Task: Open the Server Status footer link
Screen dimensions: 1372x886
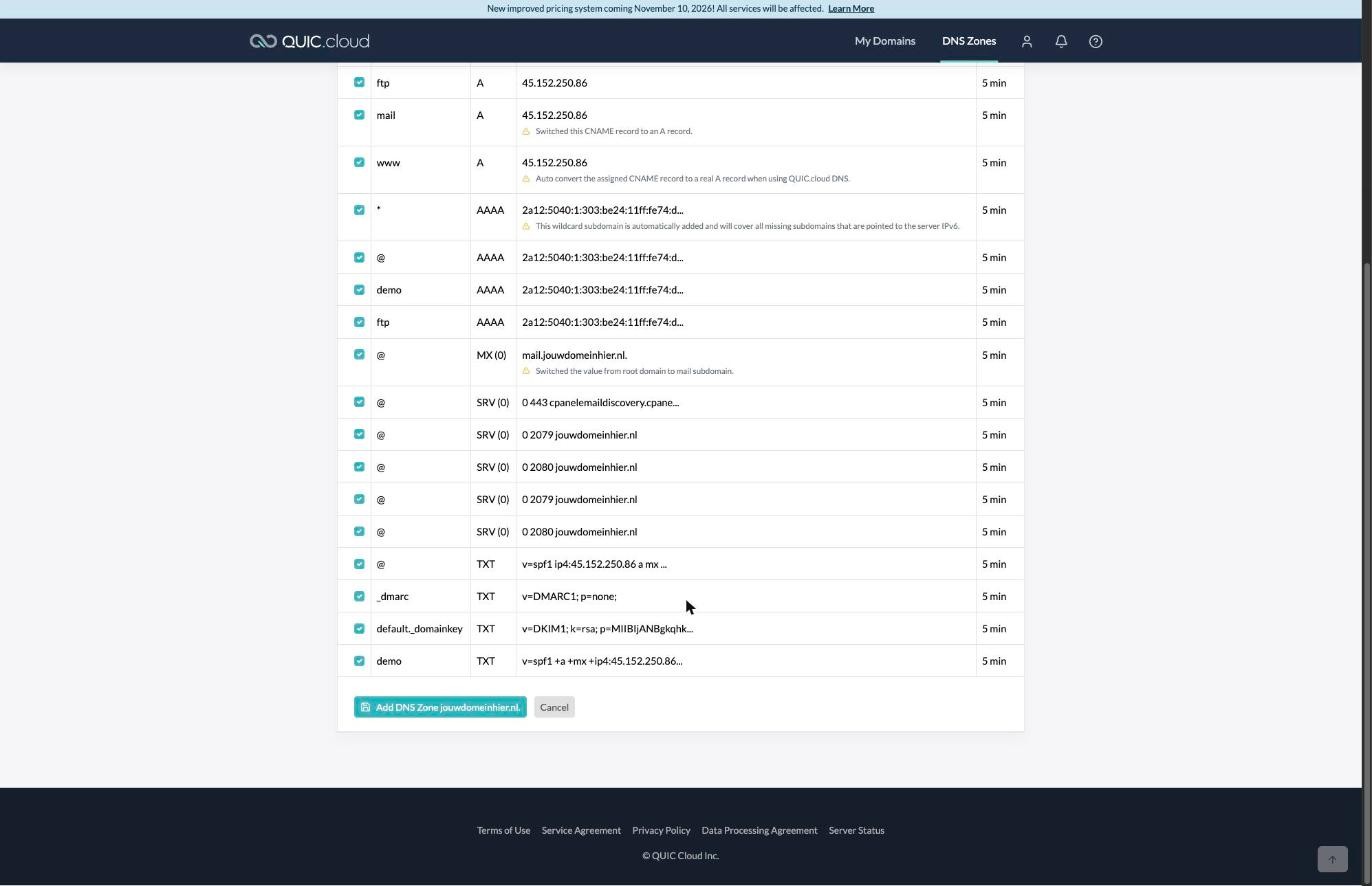Action: click(856, 830)
